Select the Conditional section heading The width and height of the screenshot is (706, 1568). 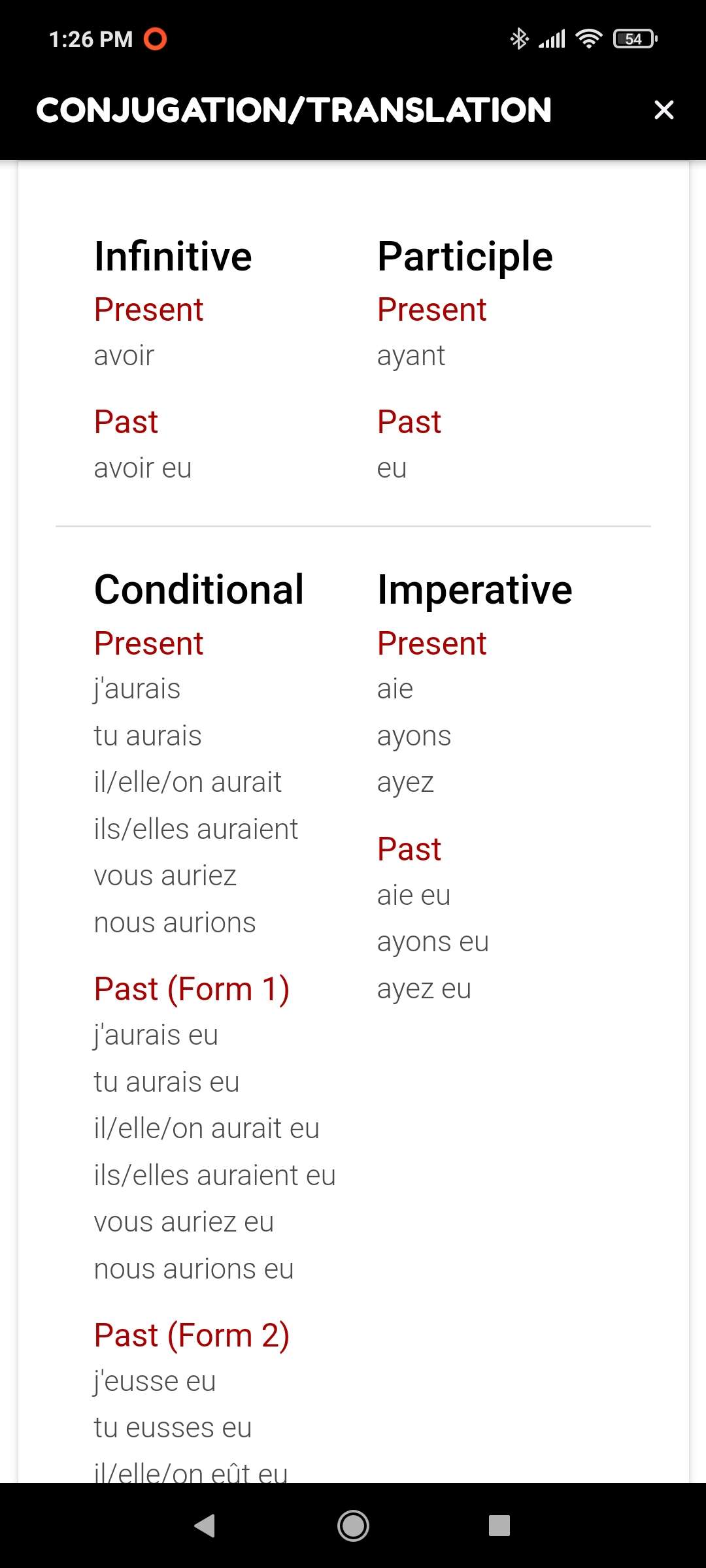[198, 589]
